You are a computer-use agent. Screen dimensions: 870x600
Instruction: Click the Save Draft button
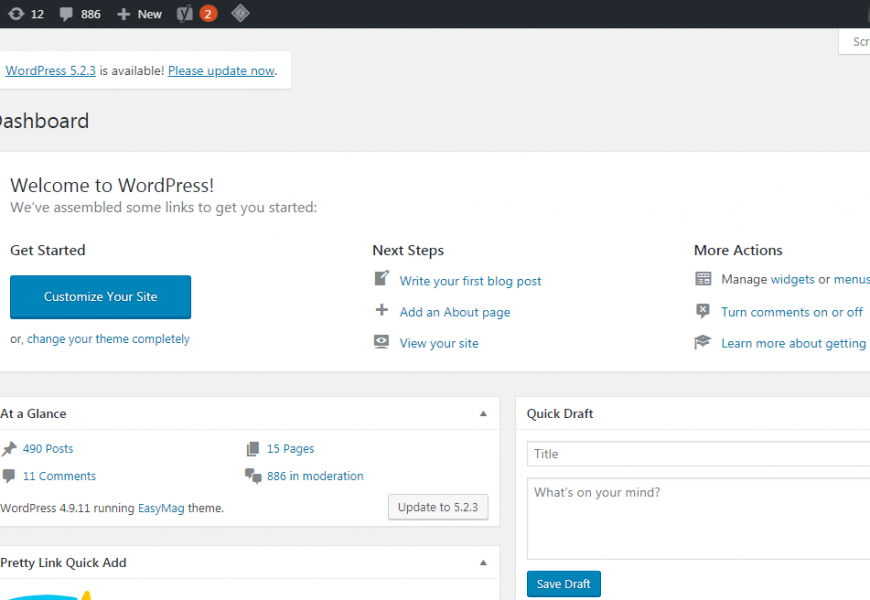coord(564,584)
